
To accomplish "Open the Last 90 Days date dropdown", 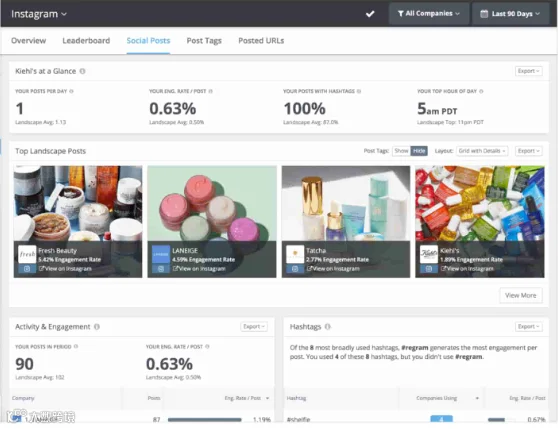I will (510, 14).
